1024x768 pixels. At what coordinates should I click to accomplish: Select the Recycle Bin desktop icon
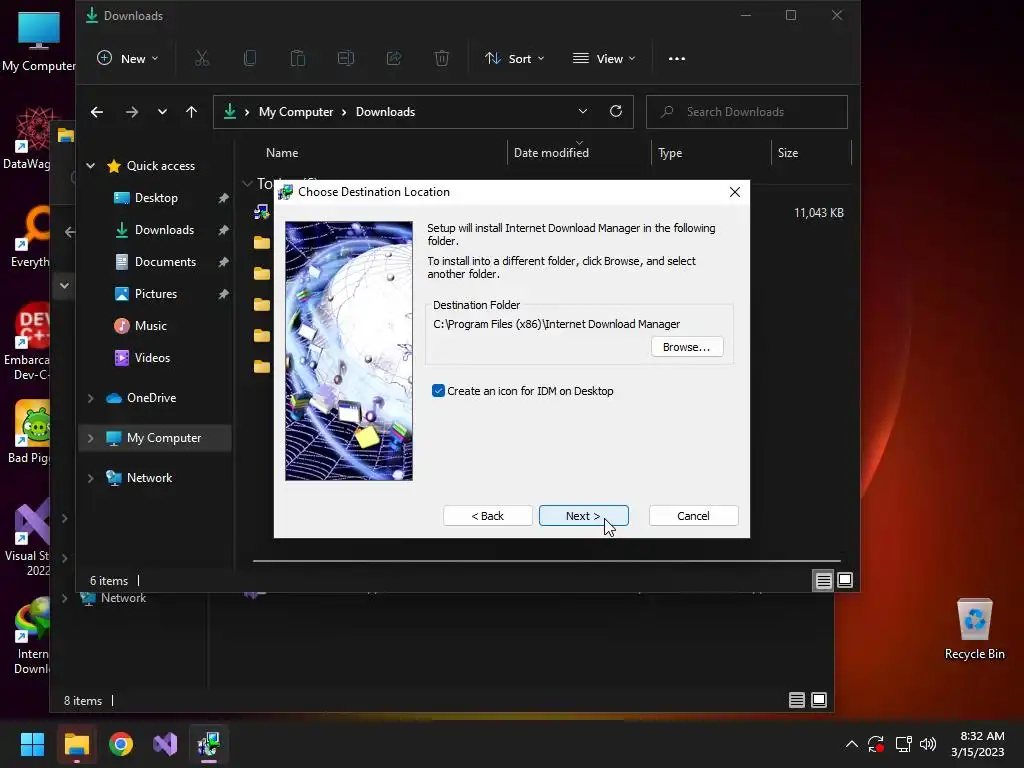point(974,630)
